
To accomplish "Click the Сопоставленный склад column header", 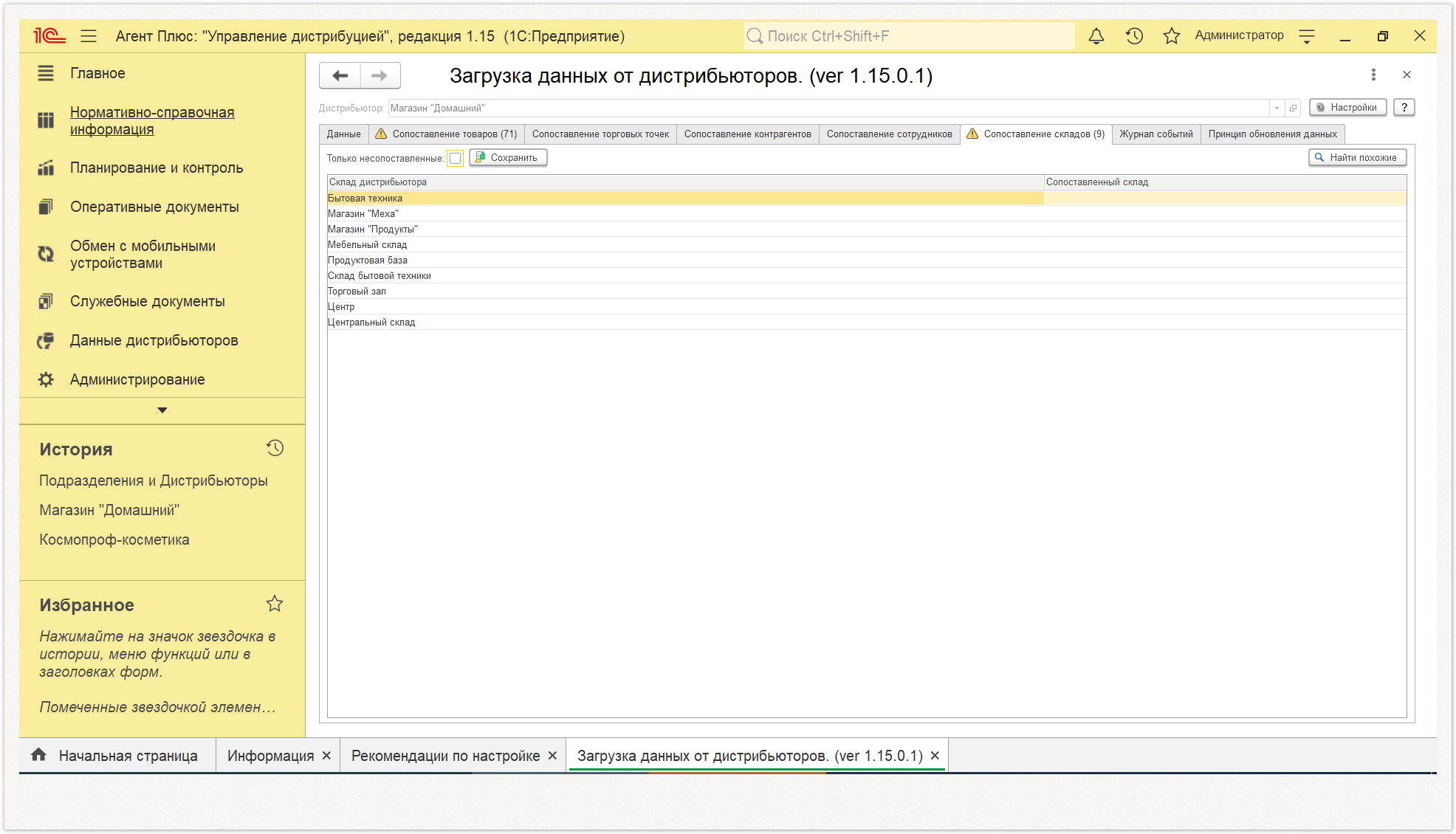I will (1225, 182).
